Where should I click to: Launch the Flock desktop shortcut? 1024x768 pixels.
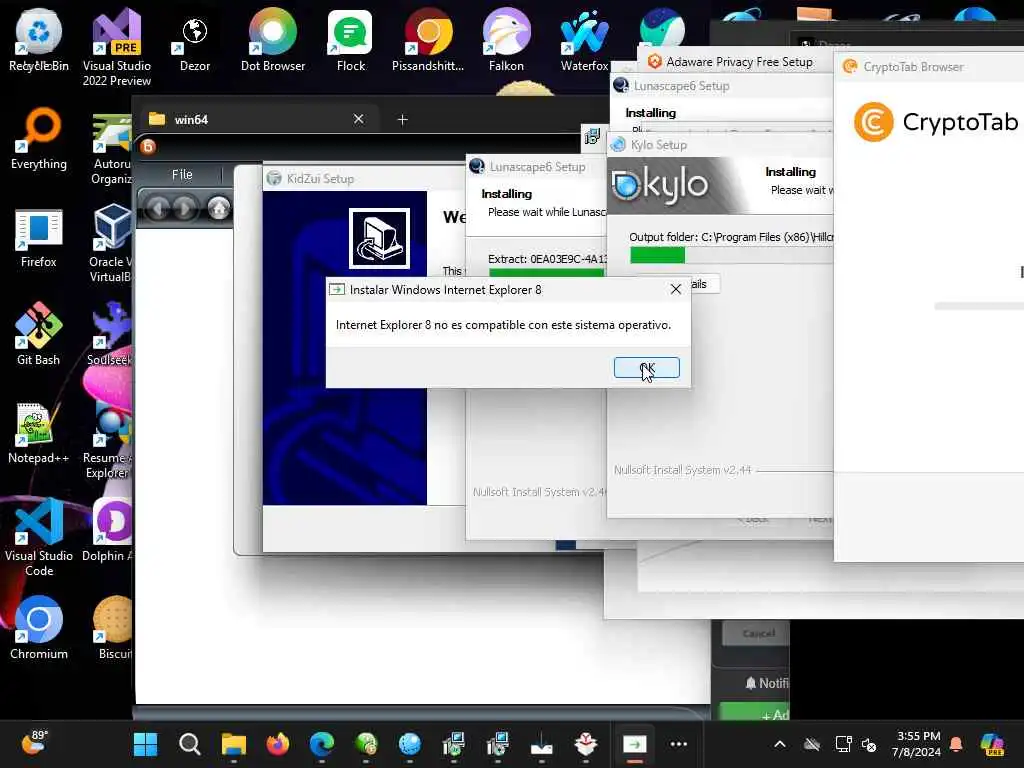point(350,40)
